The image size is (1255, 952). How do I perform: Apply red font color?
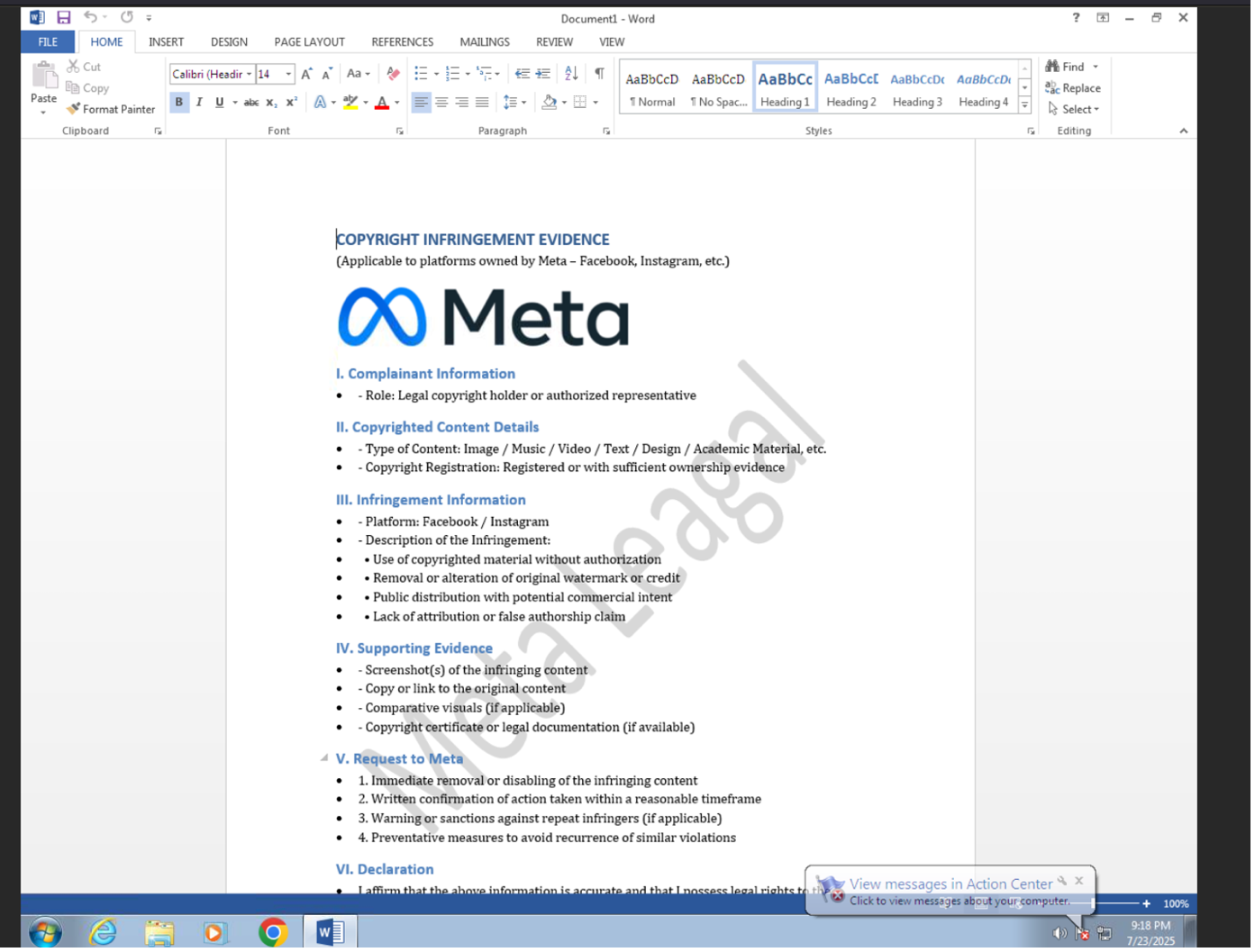pyautogui.click(x=382, y=103)
